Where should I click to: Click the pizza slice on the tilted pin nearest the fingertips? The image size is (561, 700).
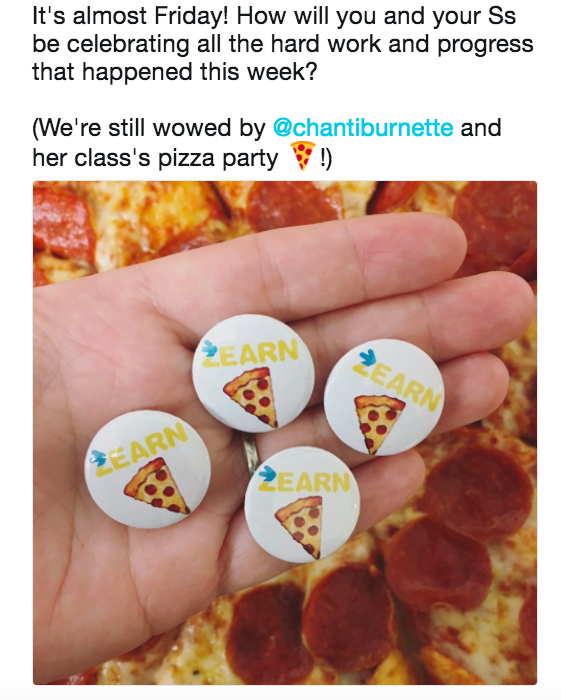pos(379,423)
